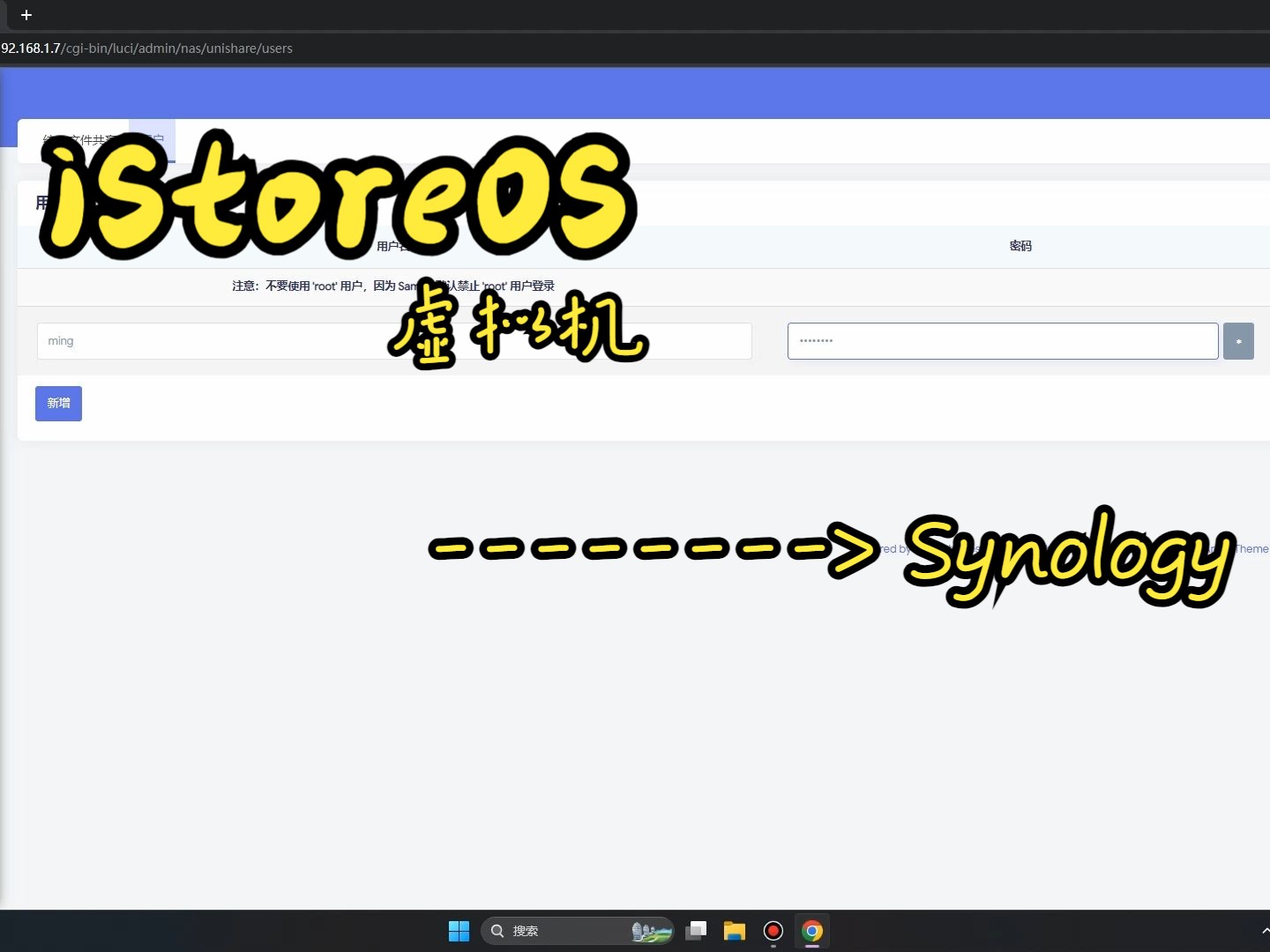Viewport: 1270px width, 952px height.
Task: Click the taskbar 搜索 search box
Action: 578,931
